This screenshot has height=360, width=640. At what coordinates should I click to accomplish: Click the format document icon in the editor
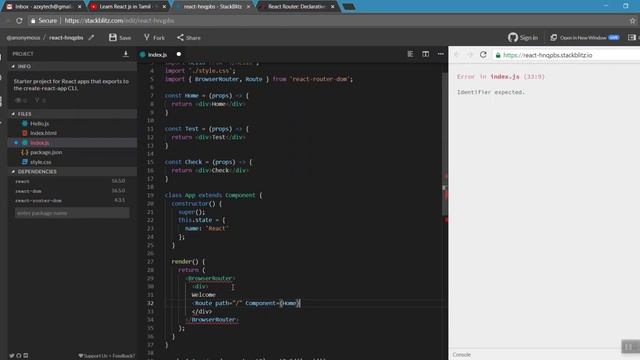coord(410,54)
